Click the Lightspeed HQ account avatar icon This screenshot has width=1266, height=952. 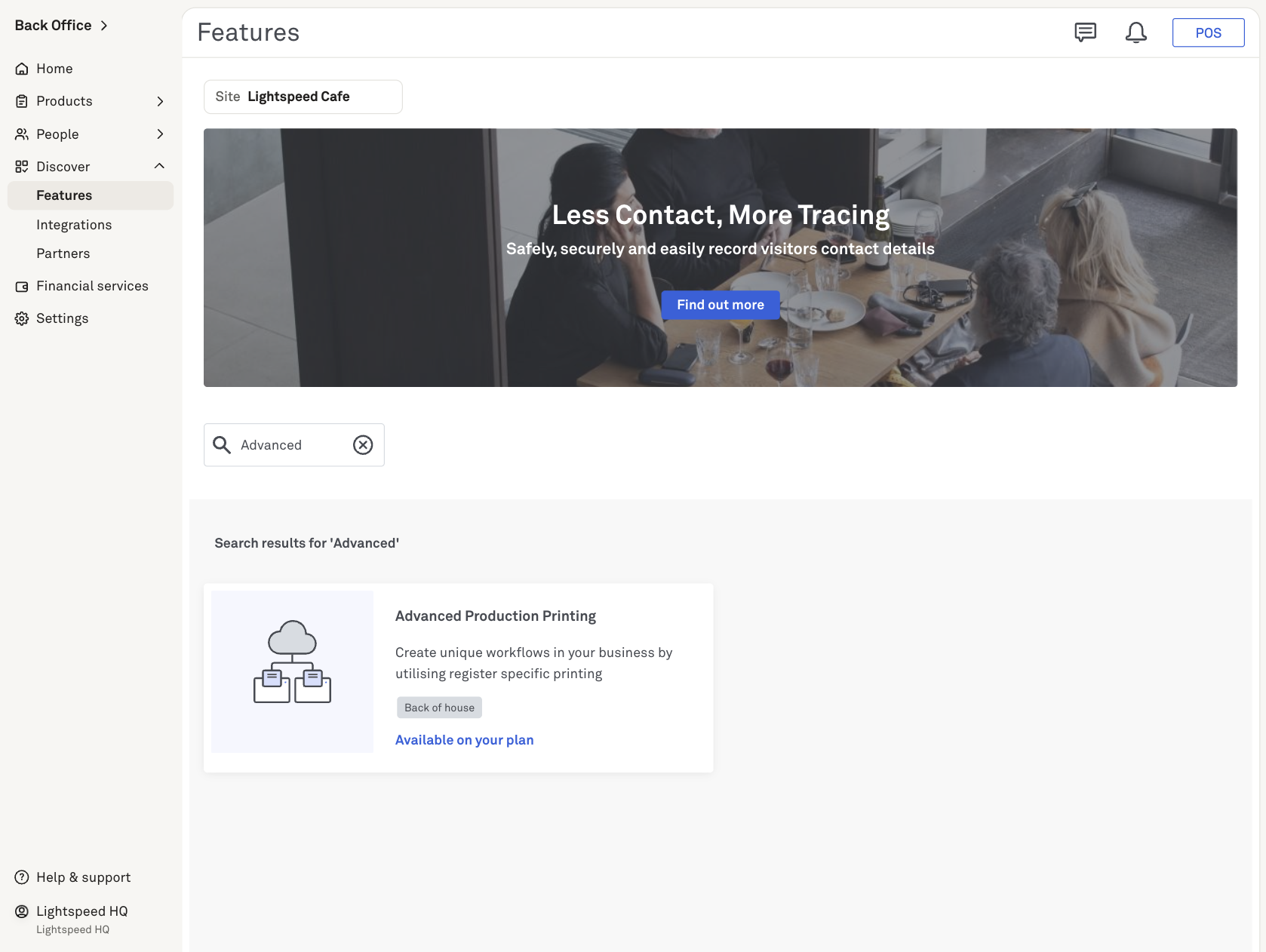coord(22,911)
